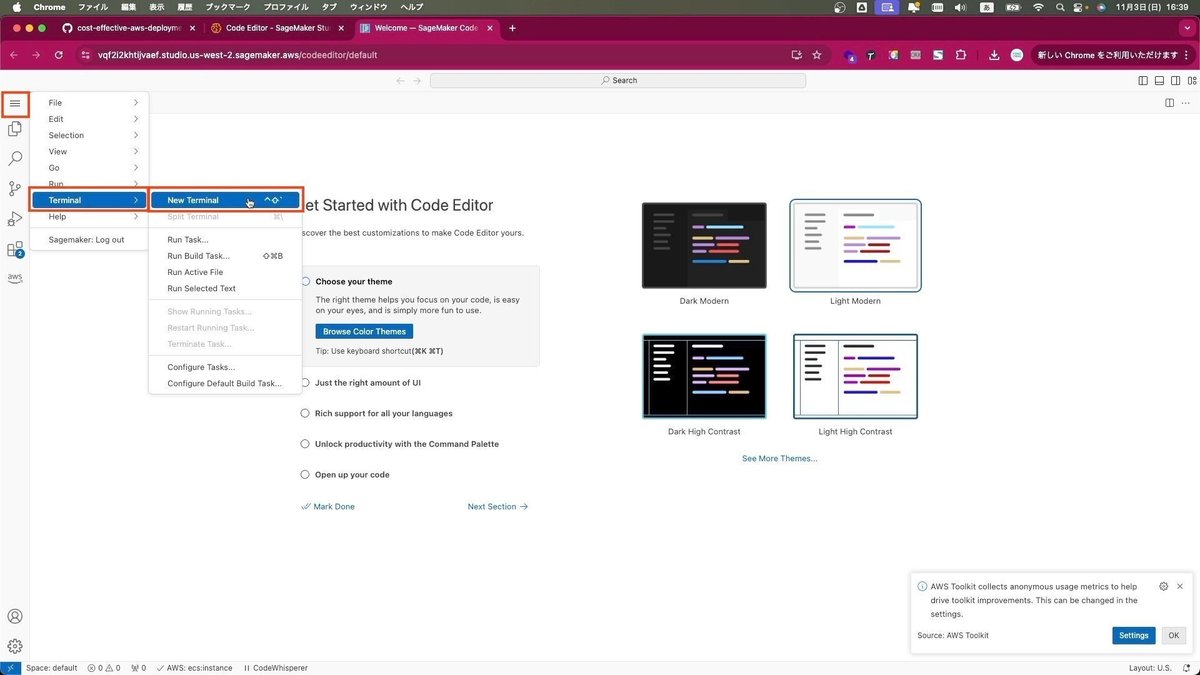1200x675 pixels.
Task: Expand the View menu chevron
Action: (136, 152)
